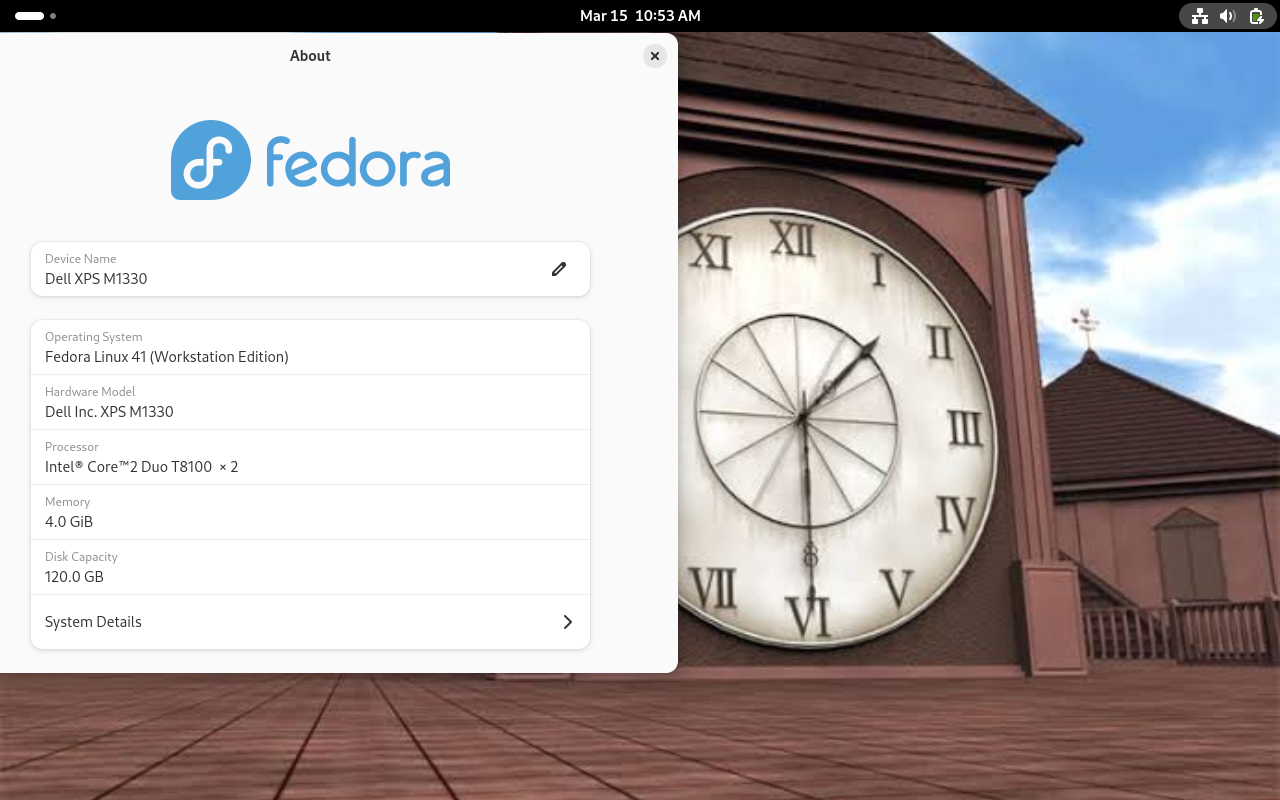Click the fedora wordmark text
Screen dimensions: 1280x800
[358, 162]
